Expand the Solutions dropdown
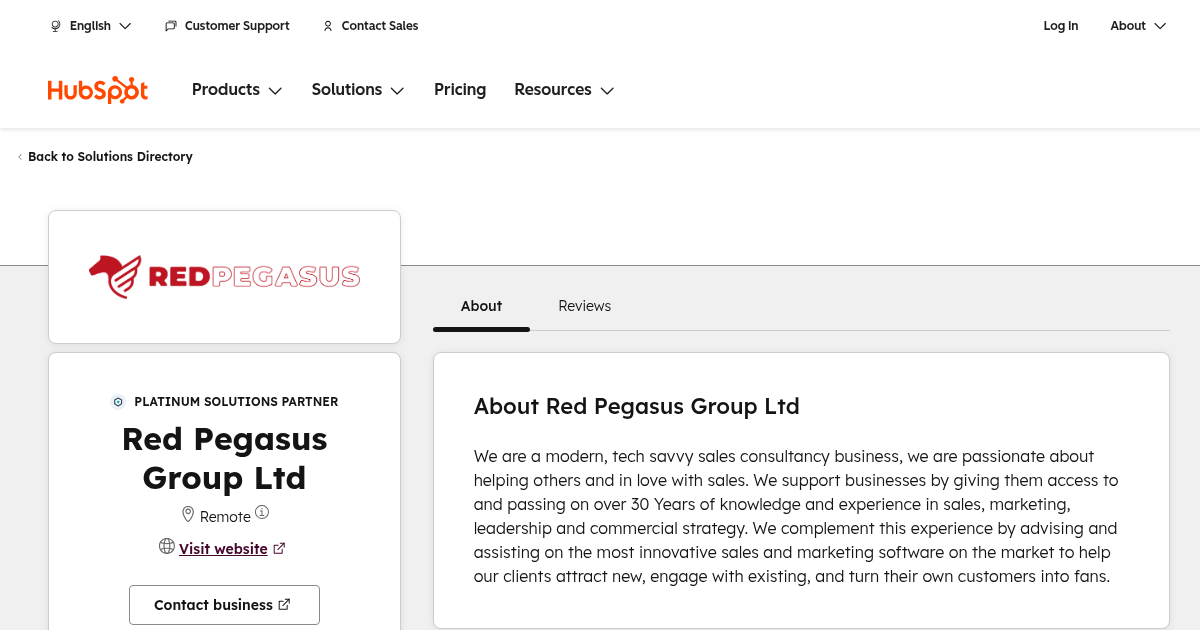Viewport: 1200px width, 630px height. click(357, 90)
